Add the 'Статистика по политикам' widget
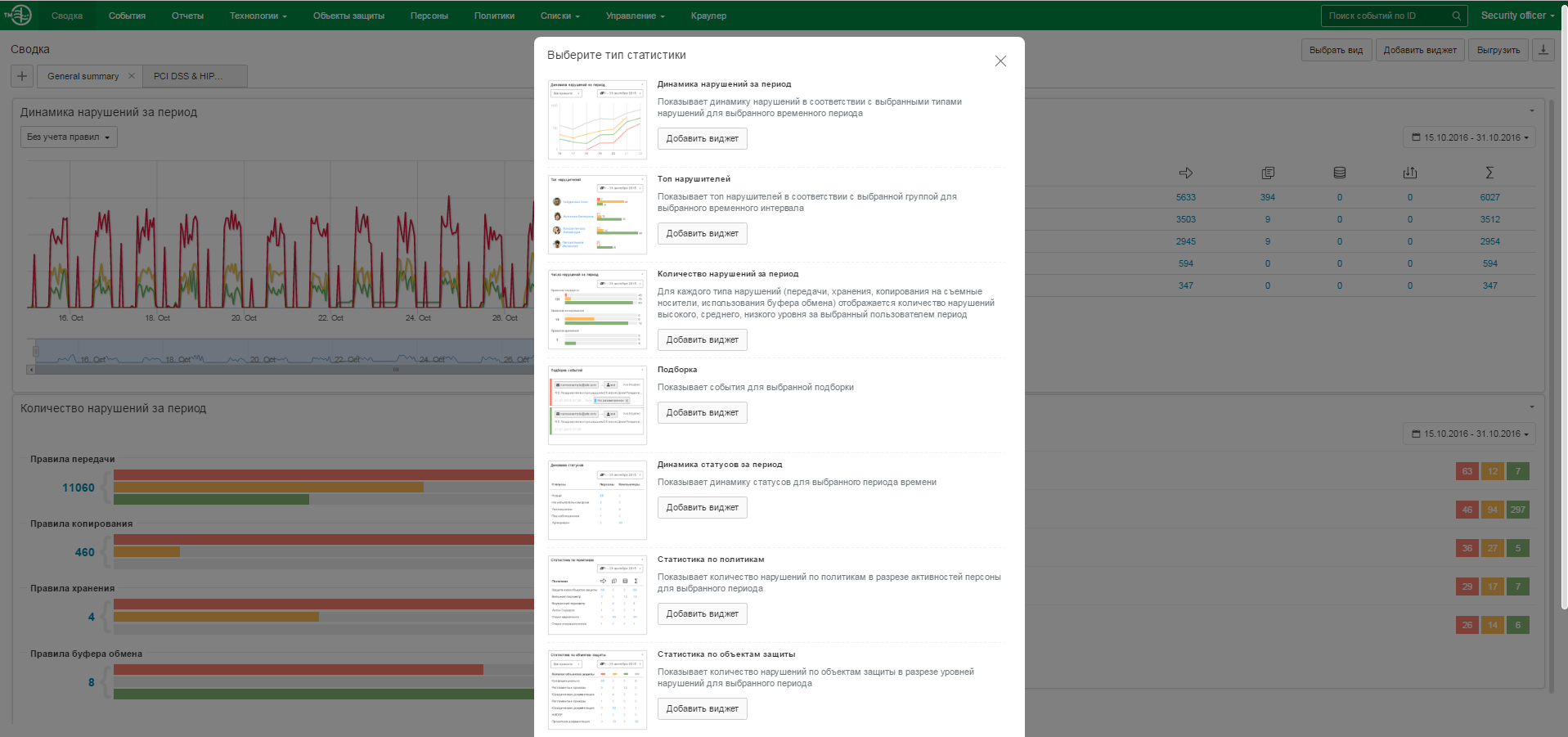The width and height of the screenshot is (1568, 737). pos(702,613)
